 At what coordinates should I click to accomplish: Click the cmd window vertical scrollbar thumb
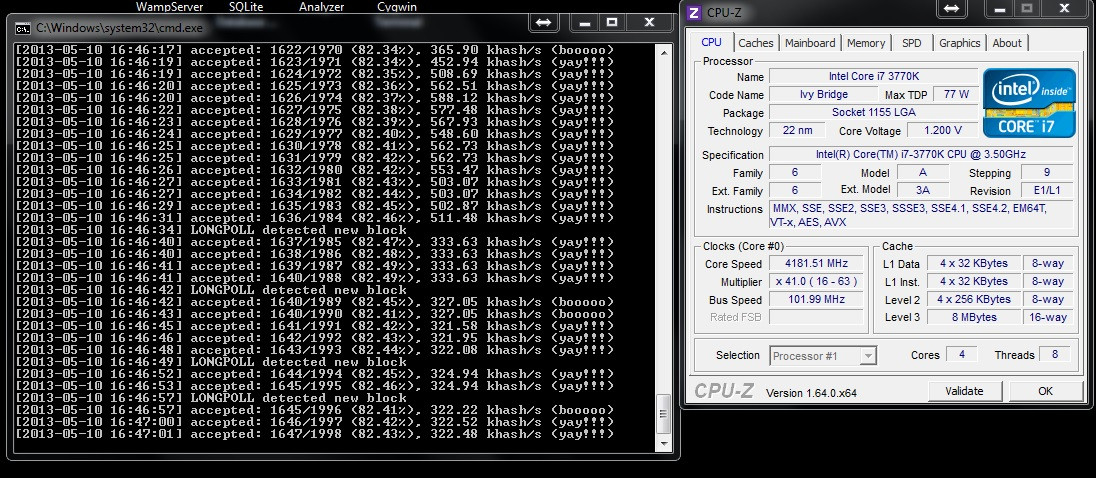pos(664,415)
